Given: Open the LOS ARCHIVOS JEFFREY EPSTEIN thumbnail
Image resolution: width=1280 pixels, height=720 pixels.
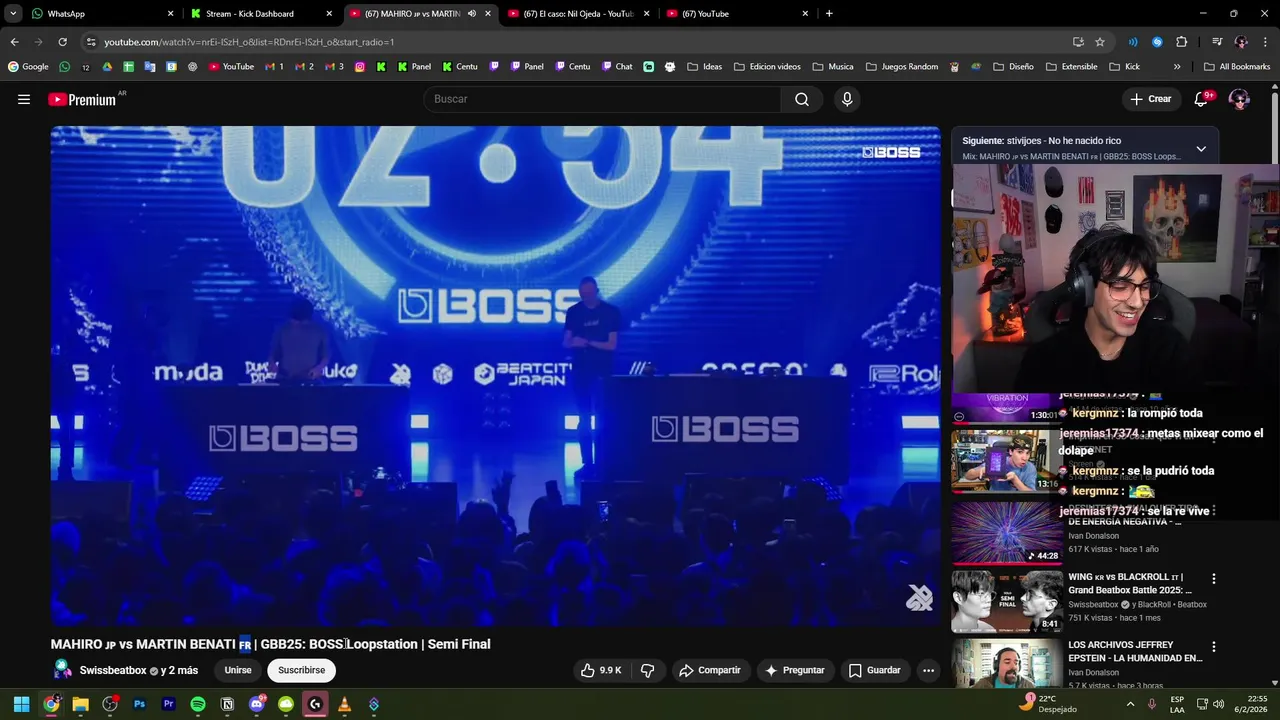Looking at the screenshot, I should (x=1006, y=663).
